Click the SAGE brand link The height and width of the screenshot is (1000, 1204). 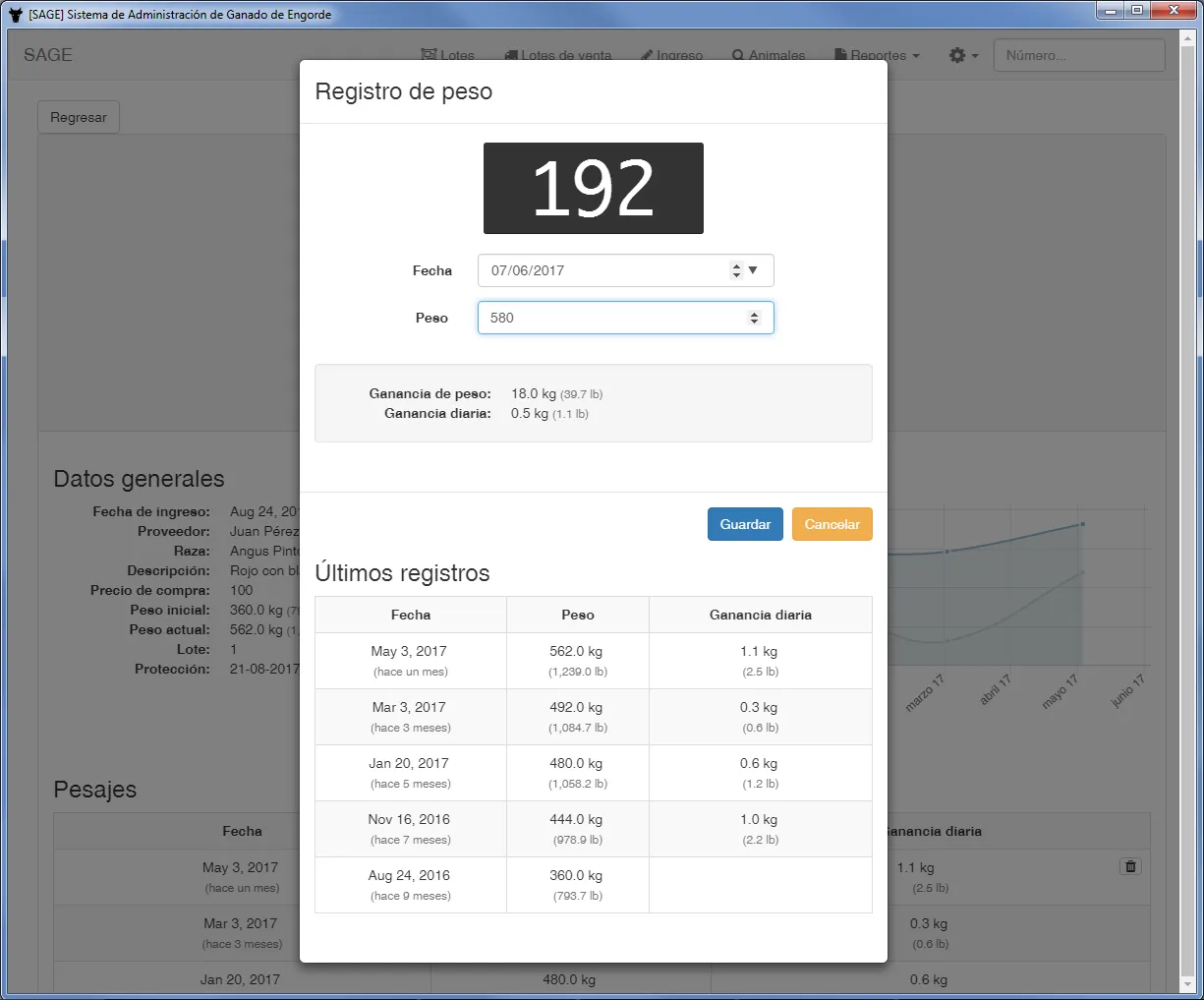click(48, 55)
